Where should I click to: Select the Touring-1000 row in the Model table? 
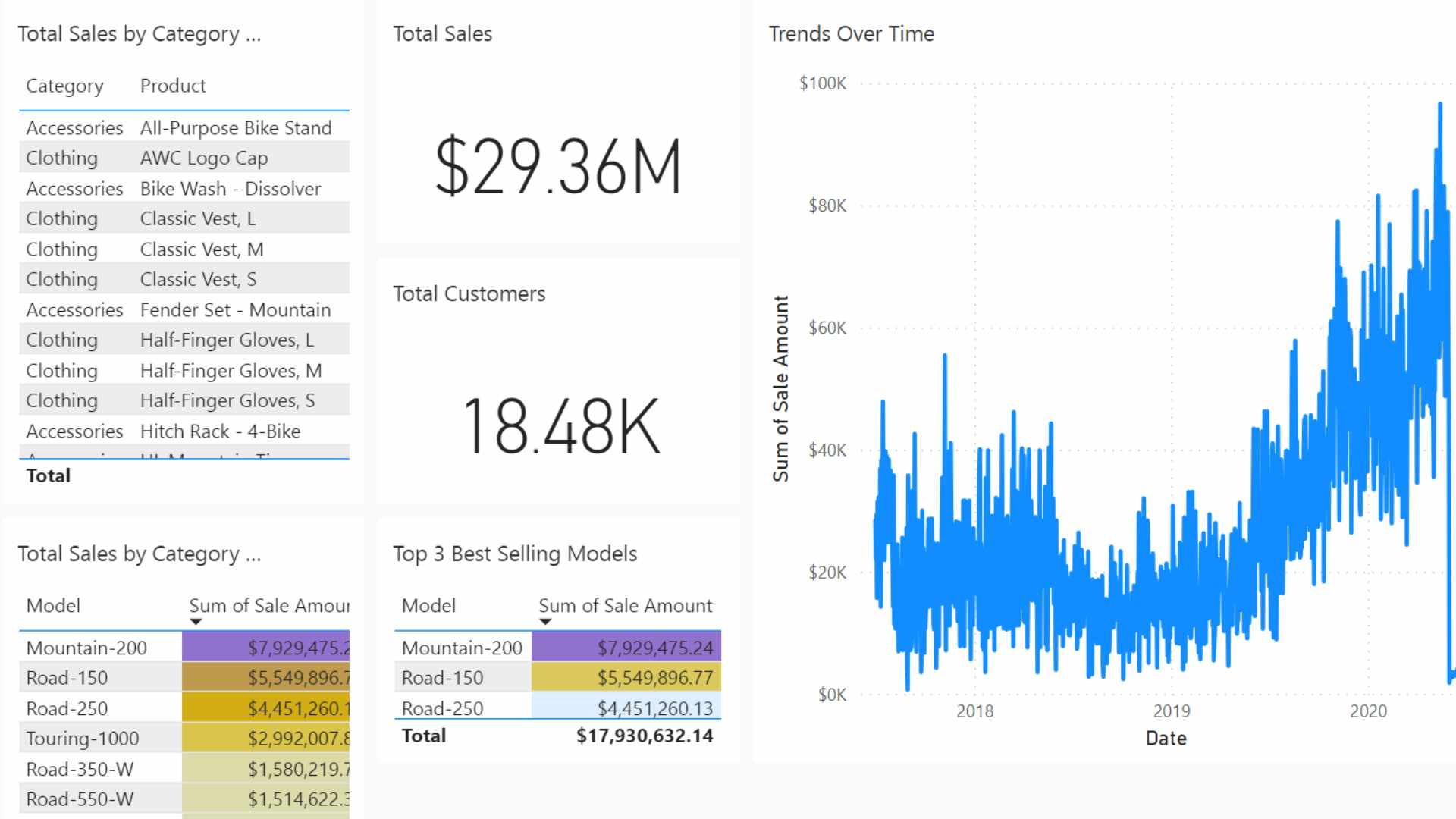[82, 738]
